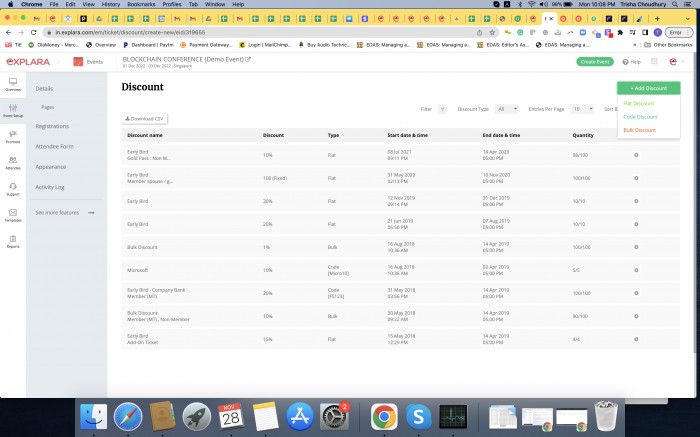Open the Promote sidebar icon
This screenshot has width=700, height=437.
click(x=13, y=136)
